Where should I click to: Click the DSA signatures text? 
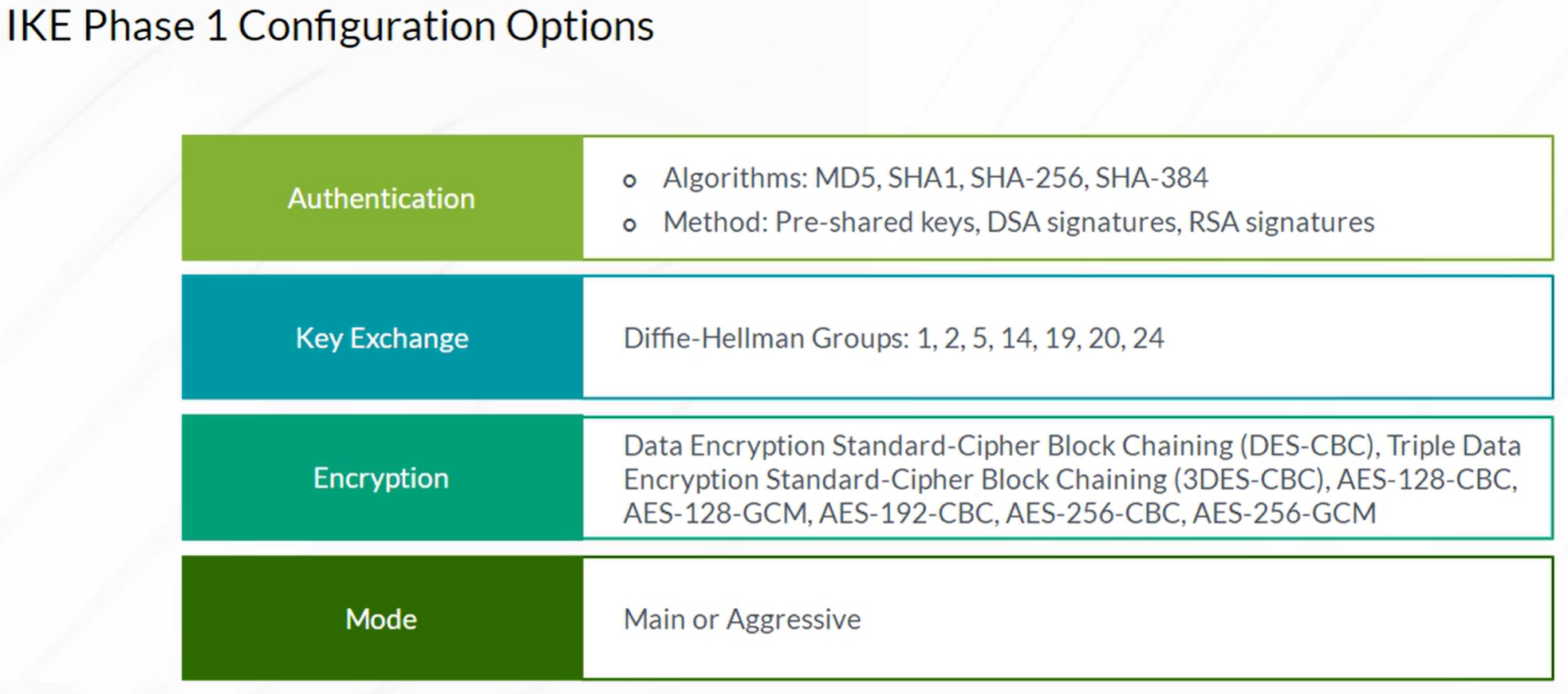pyautogui.click(x=1081, y=222)
